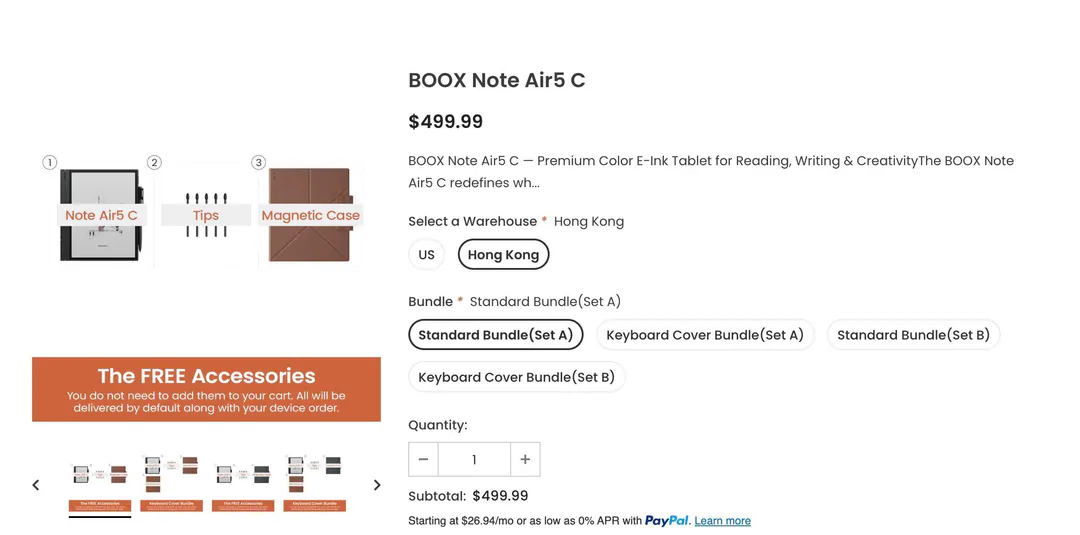1080x535 pixels.
Task: Select the Hong Kong warehouse option
Action: 503,255
